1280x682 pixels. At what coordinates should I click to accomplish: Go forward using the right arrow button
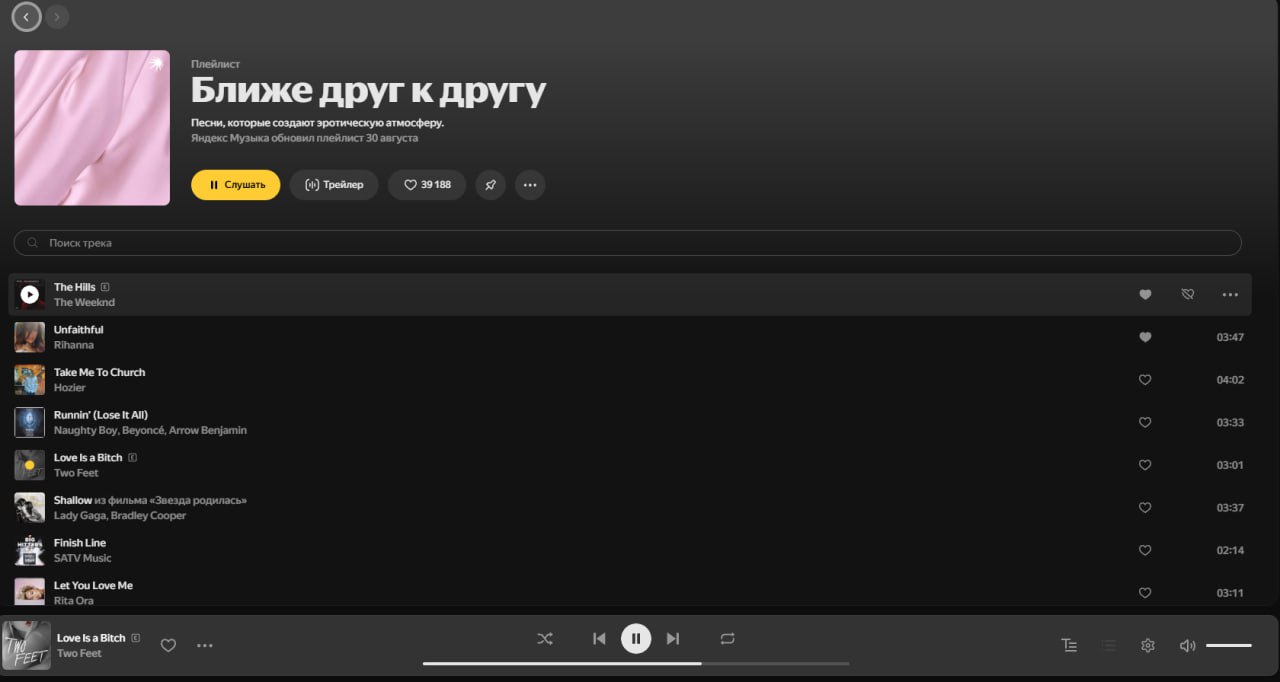pos(57,16)
